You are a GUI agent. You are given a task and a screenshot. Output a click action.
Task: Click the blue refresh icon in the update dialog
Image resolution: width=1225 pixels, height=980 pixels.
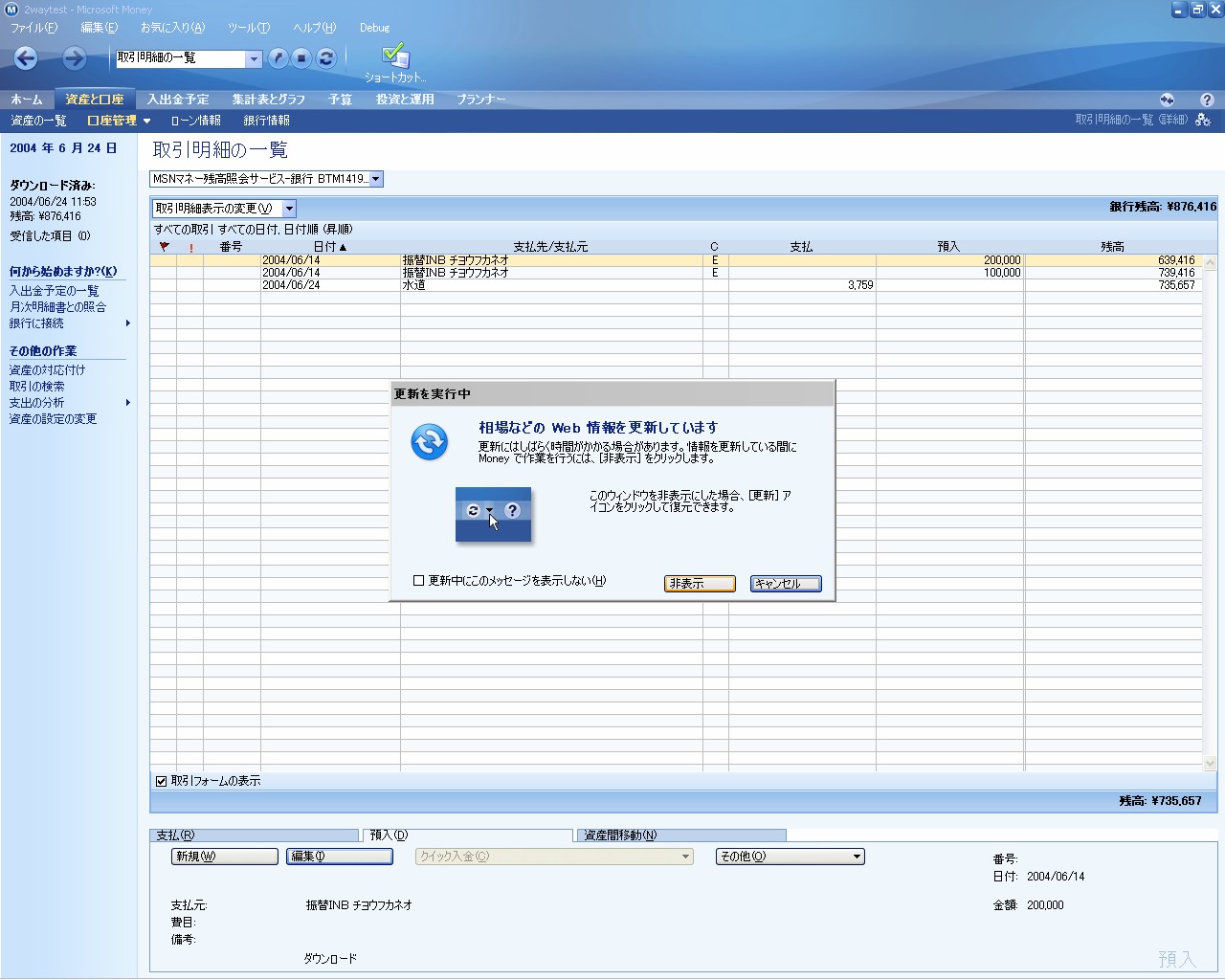point(429,442)
